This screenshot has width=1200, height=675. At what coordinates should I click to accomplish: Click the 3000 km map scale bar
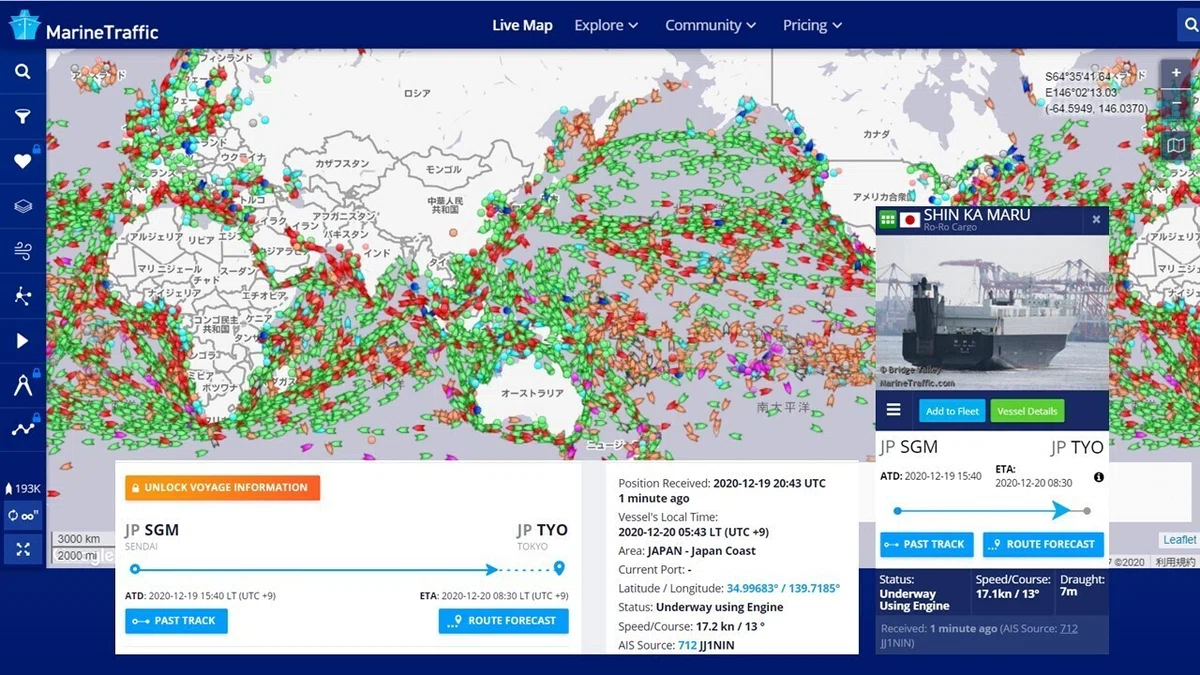85,539
